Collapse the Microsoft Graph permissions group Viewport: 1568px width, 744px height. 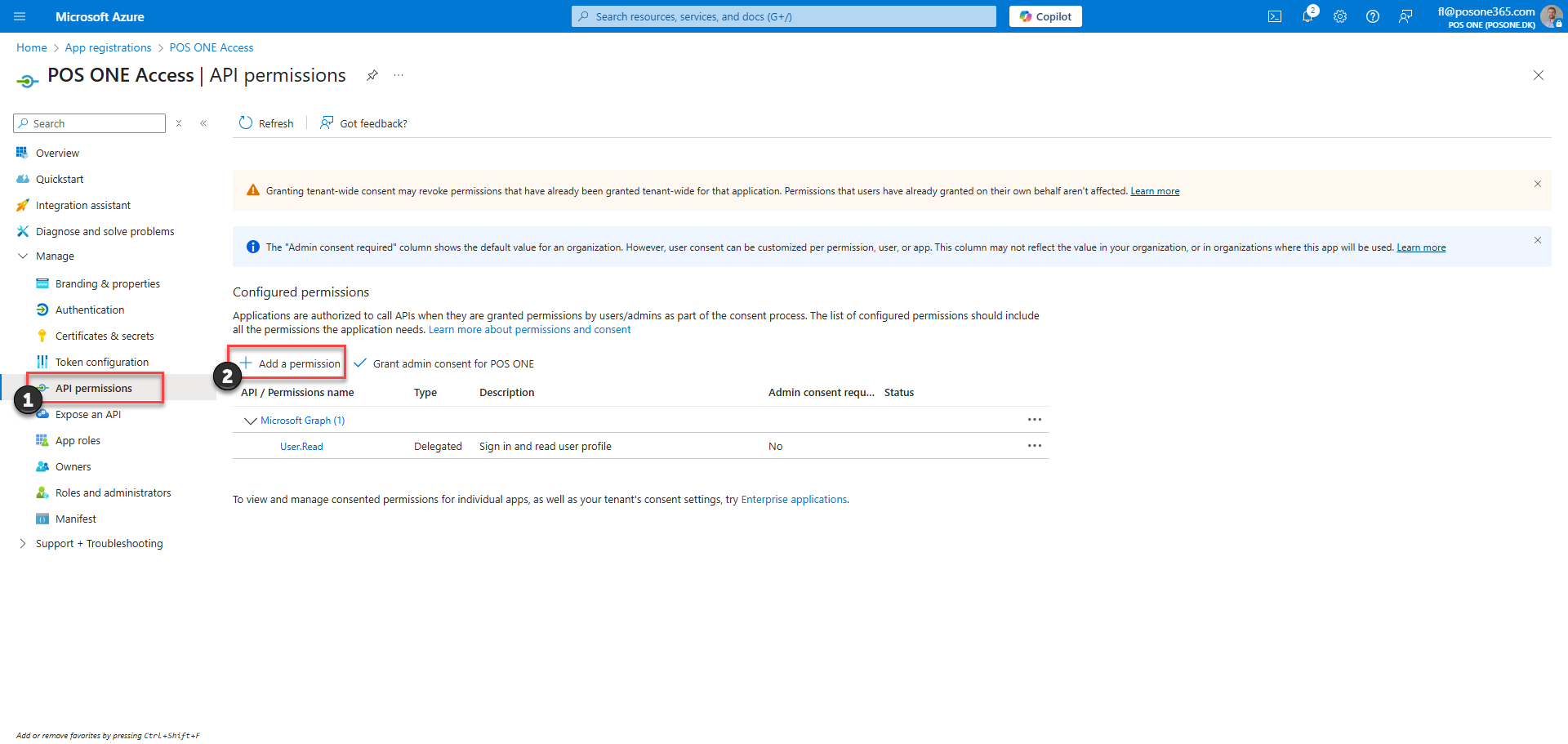(x=251, y=421)
